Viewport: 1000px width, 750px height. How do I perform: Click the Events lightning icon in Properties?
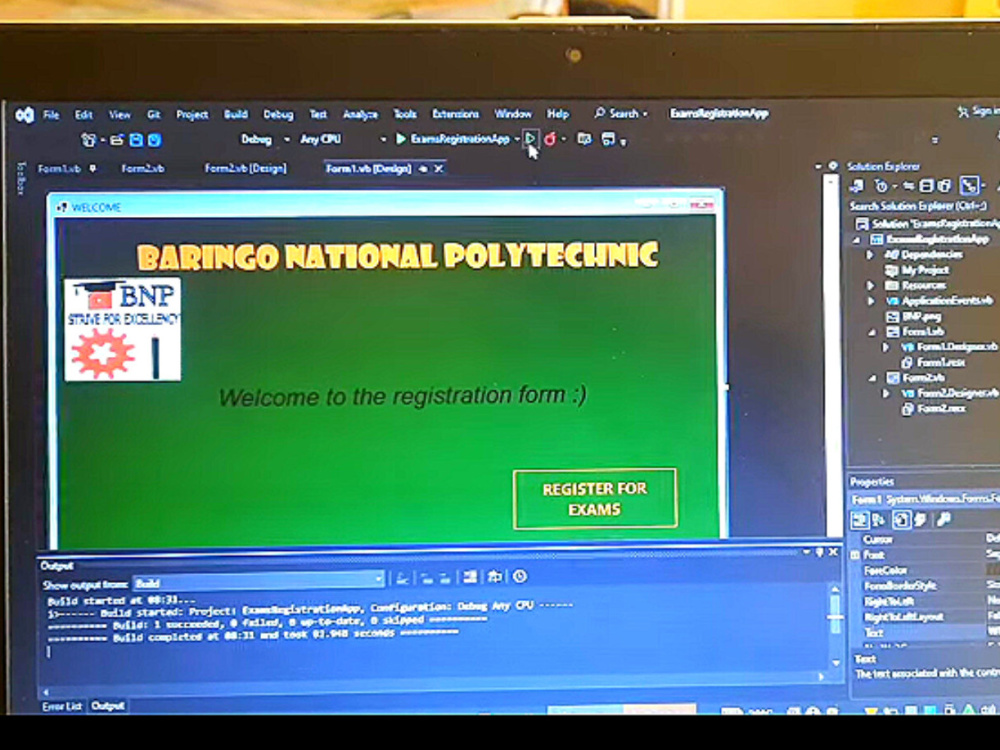(x=920, y=520)
